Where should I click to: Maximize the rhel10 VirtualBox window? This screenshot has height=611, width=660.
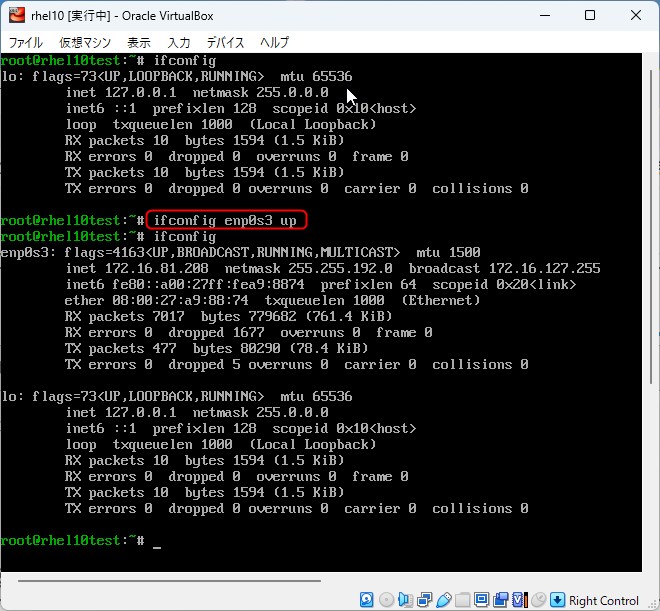point(590,16)
